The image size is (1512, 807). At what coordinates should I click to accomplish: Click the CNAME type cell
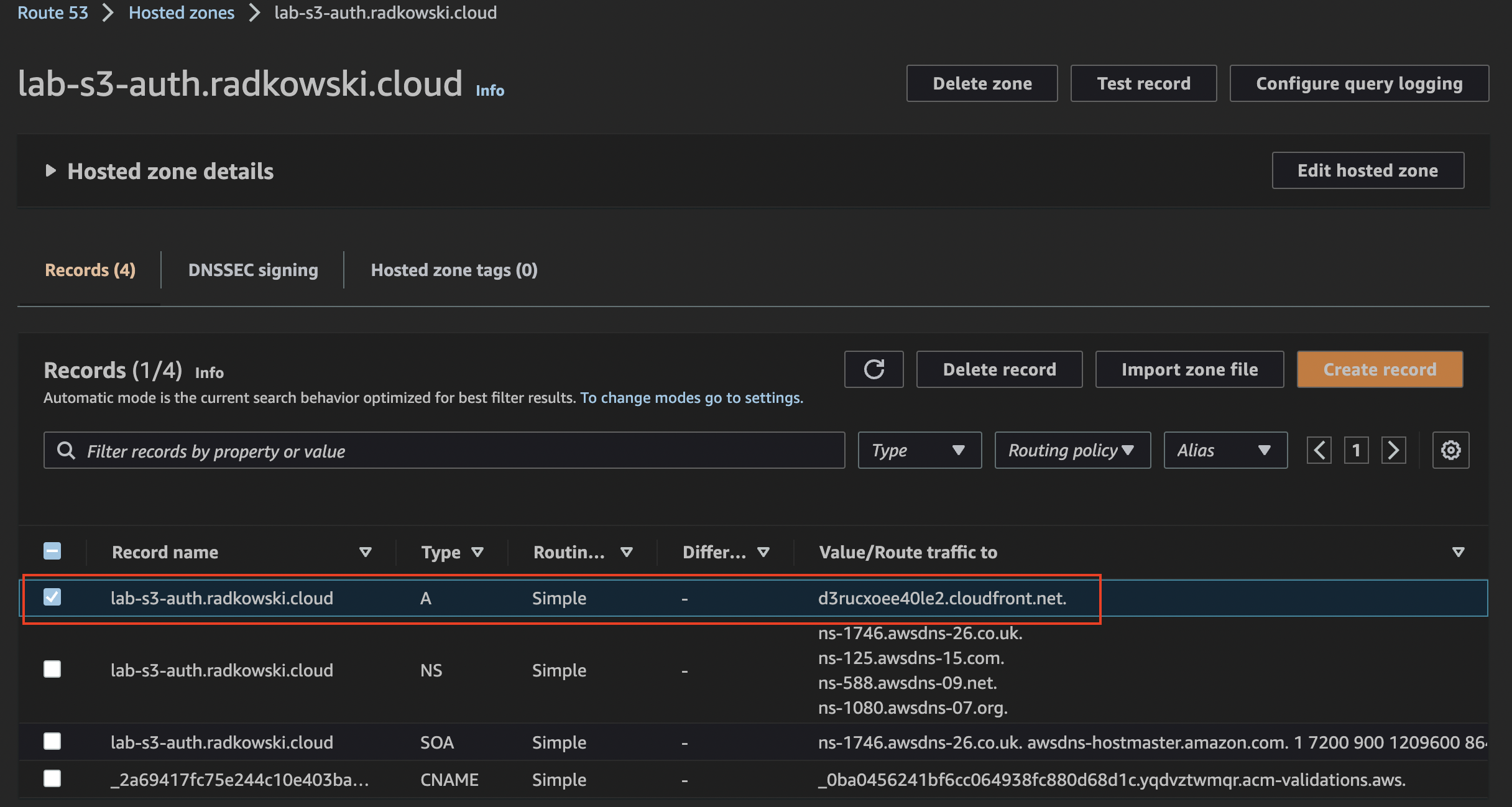coord(449,780)
